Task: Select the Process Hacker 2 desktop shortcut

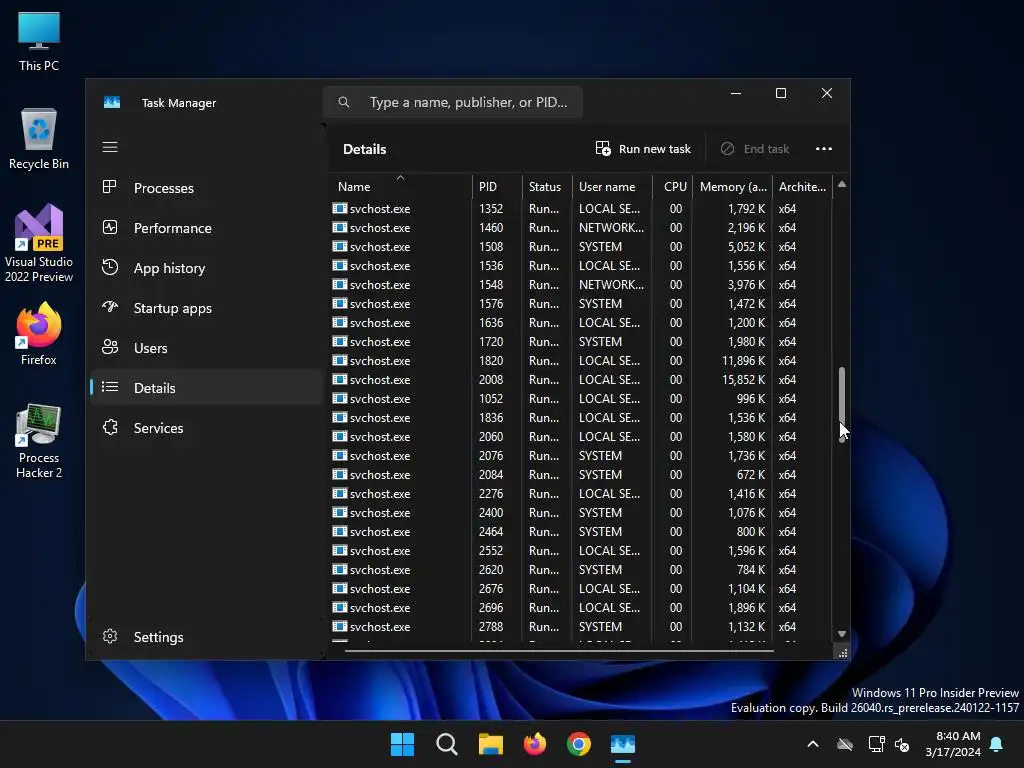Action: coord(39,441)
